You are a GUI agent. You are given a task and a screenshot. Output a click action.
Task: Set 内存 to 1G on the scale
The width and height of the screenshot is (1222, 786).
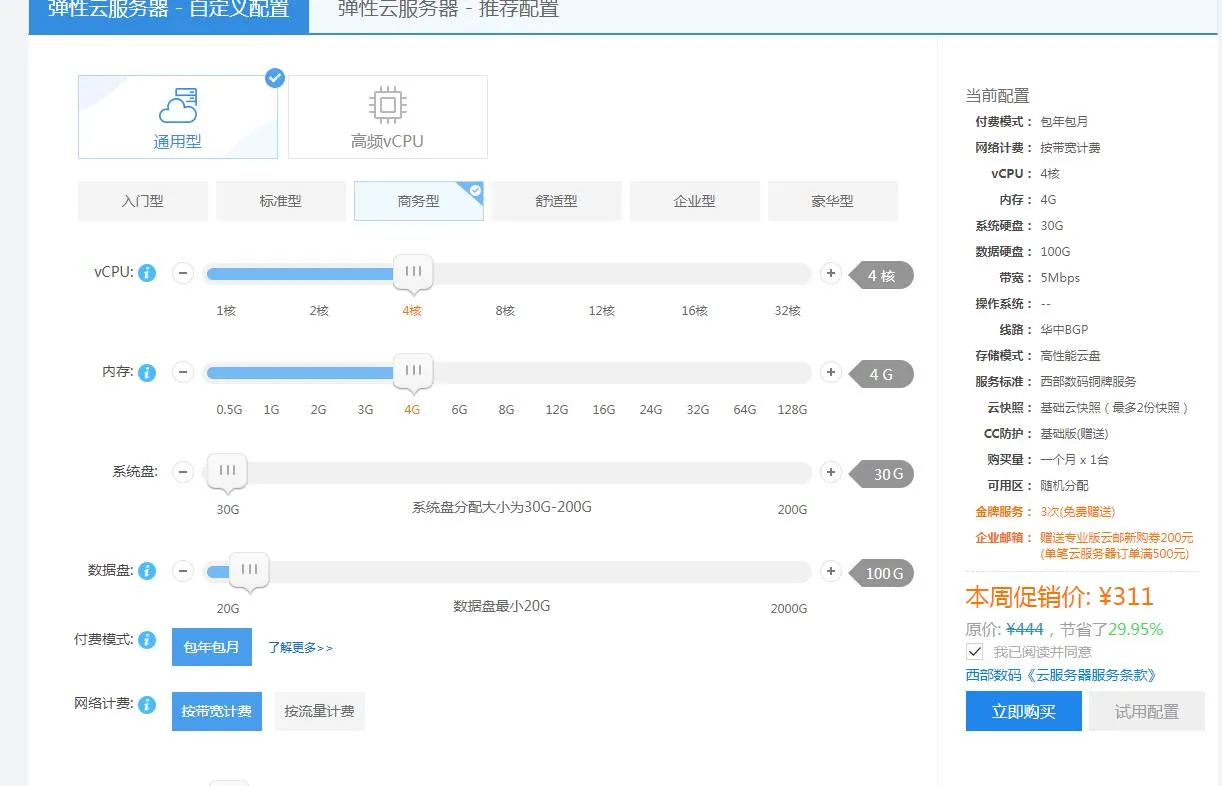[272, 410]
